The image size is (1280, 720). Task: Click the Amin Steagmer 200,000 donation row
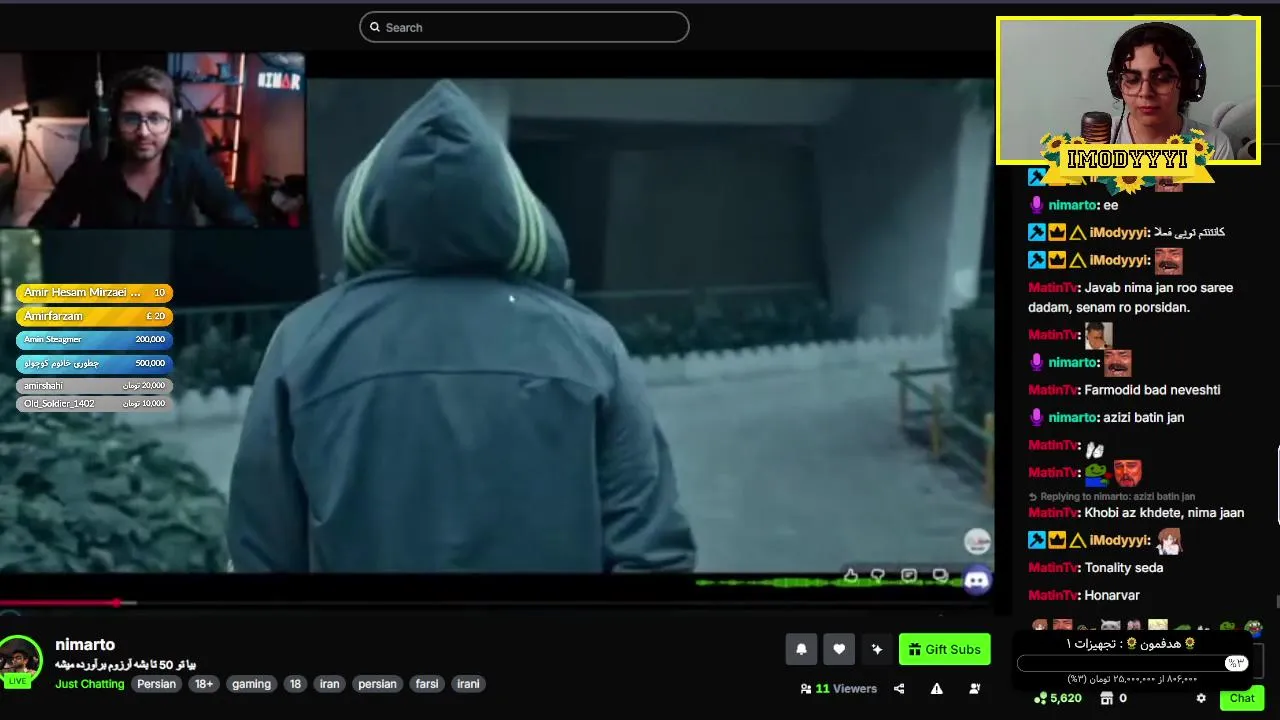94,340
